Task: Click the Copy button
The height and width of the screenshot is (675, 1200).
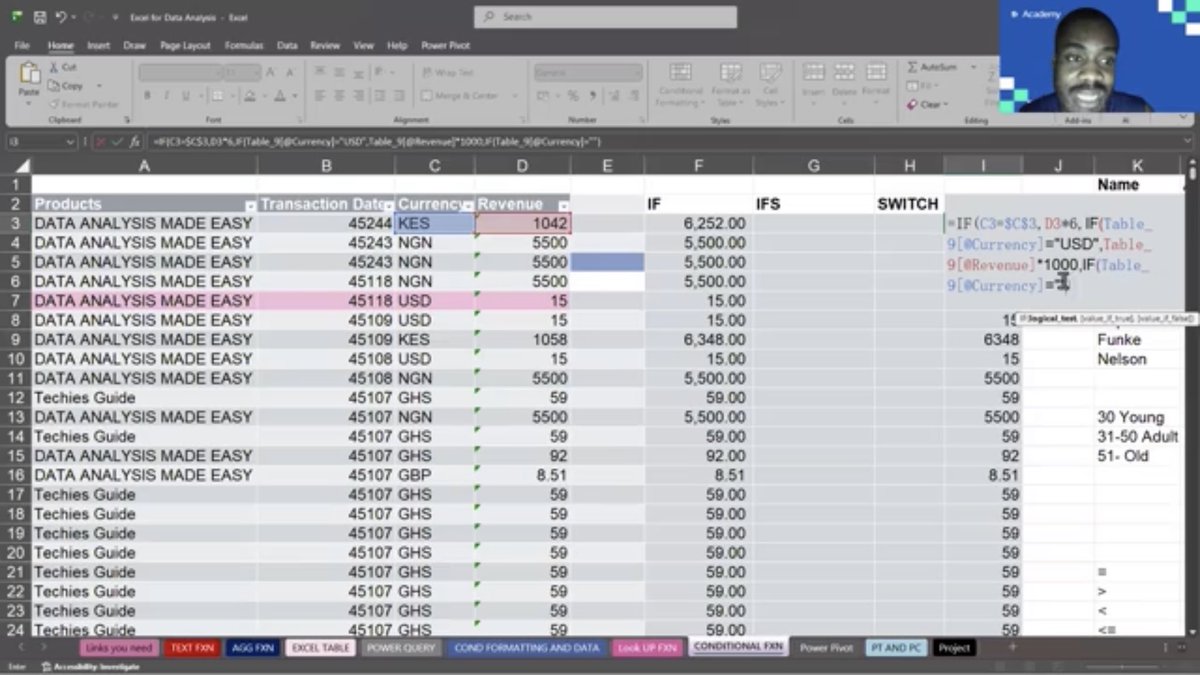Action: [x=65, y=86]
